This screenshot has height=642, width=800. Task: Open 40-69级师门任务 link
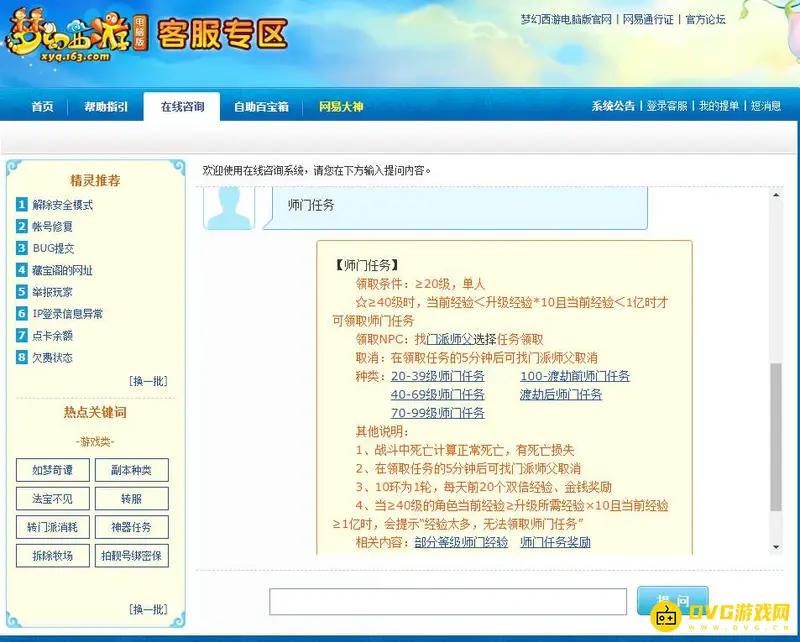pyautogui.click(x=438, y=394)
